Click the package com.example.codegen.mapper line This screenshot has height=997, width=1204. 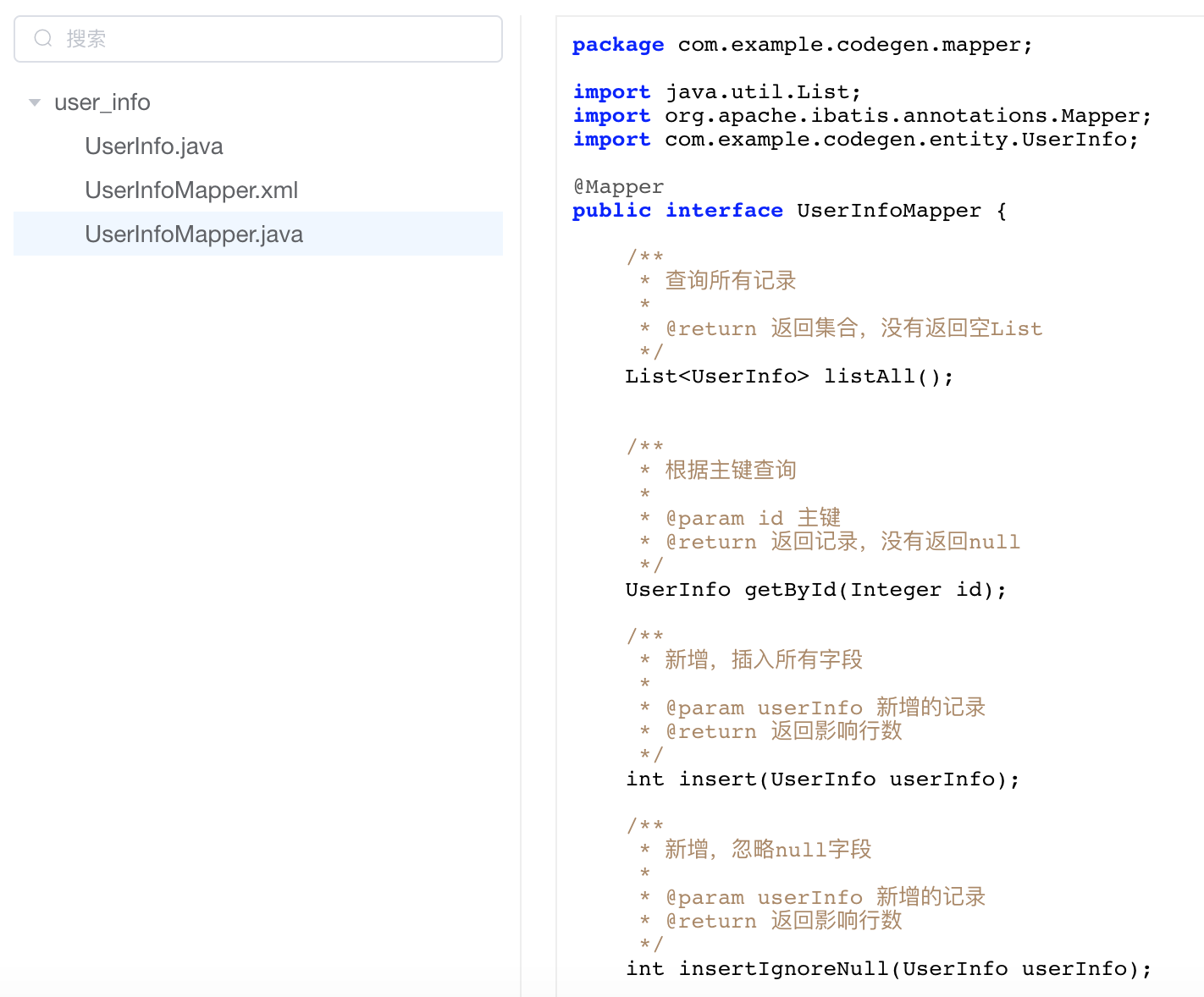(803, 45)
